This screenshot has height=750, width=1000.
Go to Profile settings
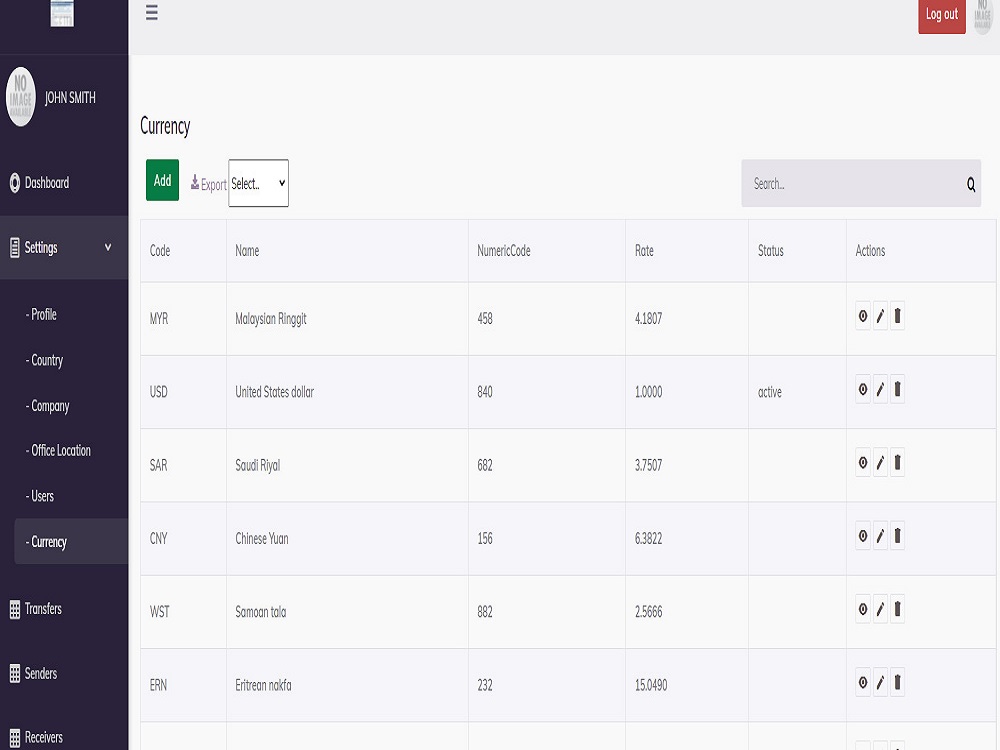(41, 314)
